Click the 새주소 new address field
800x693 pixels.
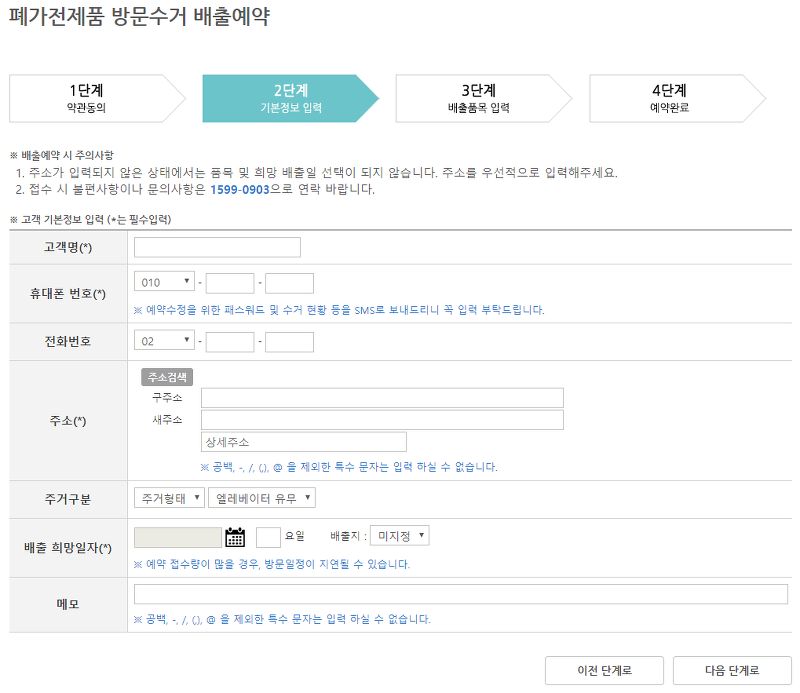[380, 420]
